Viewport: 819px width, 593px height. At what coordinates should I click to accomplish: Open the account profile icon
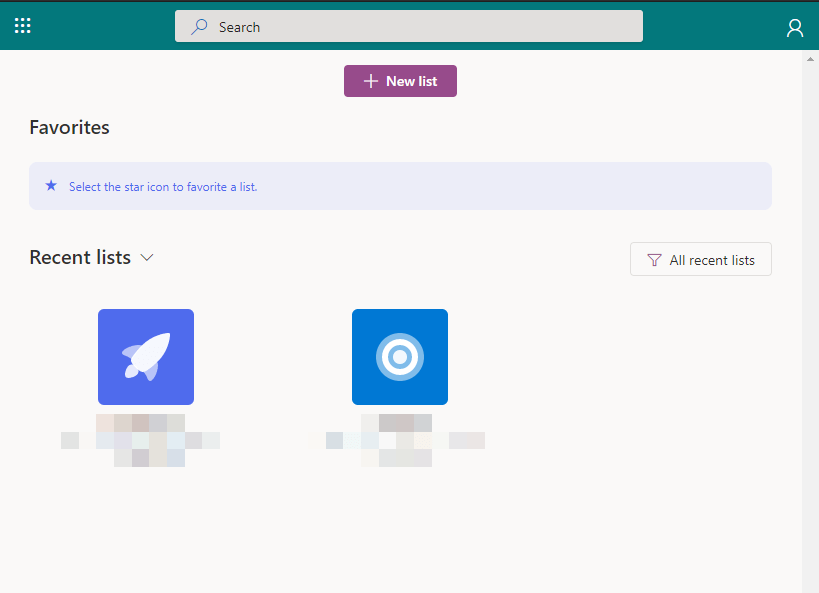tap(795, 28)
